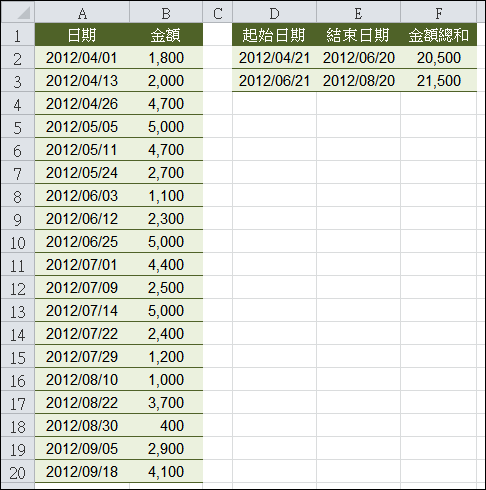Image resolution: width=486 pixels, height=490 pixels.
Task: Select column B header
Action: (166, 13)
